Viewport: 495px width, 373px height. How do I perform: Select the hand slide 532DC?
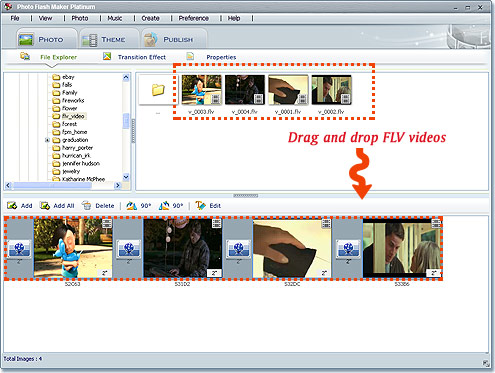point(292,248)
